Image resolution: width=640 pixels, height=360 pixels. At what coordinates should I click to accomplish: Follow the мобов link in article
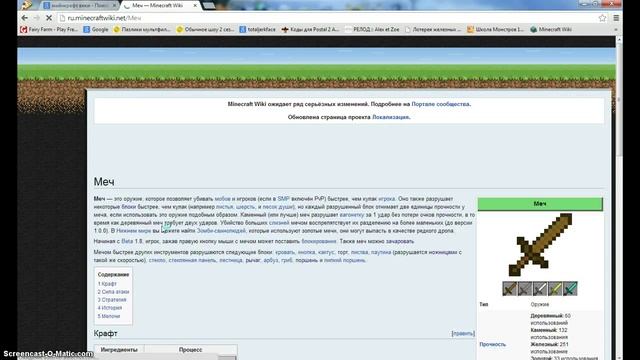click(x=222, y=199)
